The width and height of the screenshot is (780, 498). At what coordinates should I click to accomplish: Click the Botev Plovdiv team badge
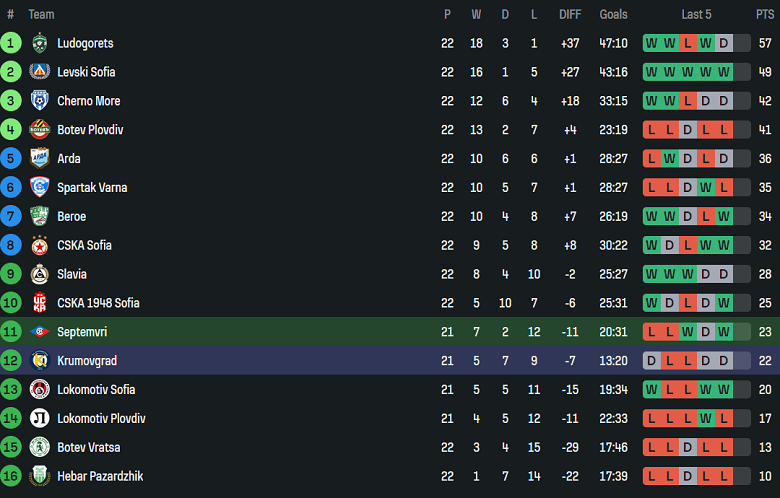[39, 130]
